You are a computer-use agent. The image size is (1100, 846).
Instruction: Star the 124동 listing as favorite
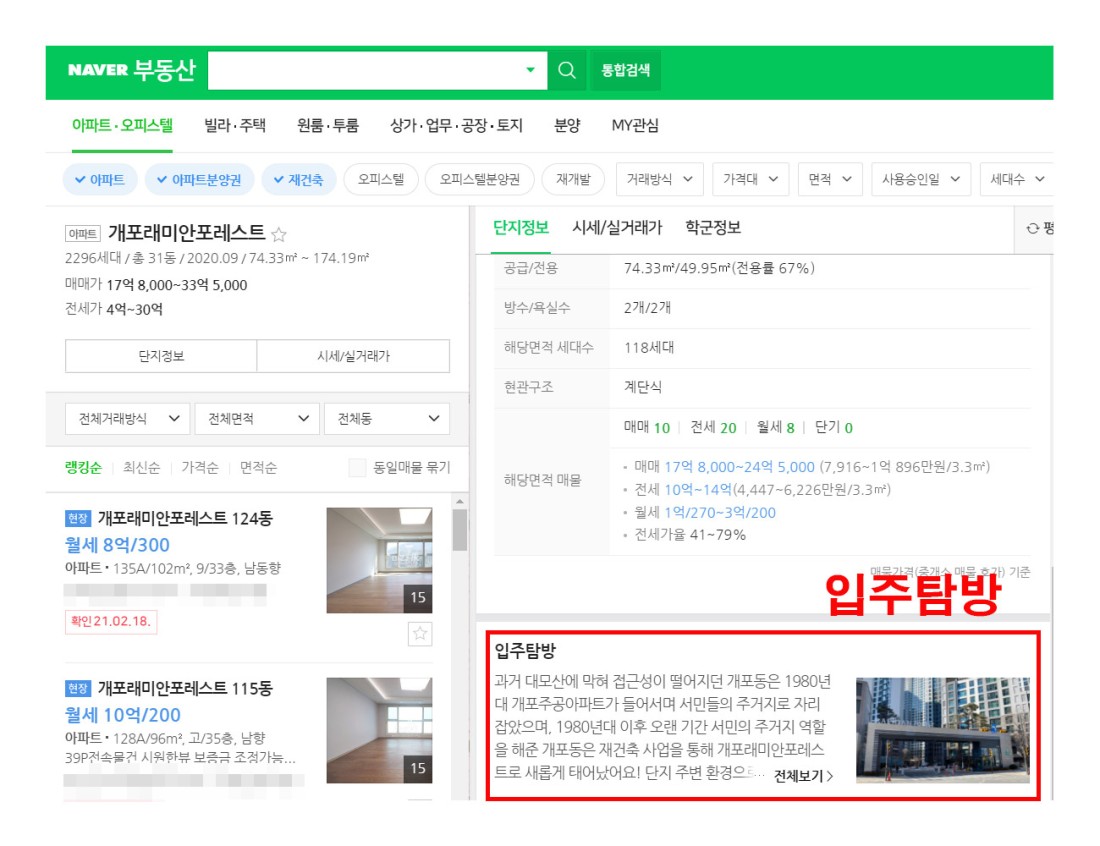point(420,634)
